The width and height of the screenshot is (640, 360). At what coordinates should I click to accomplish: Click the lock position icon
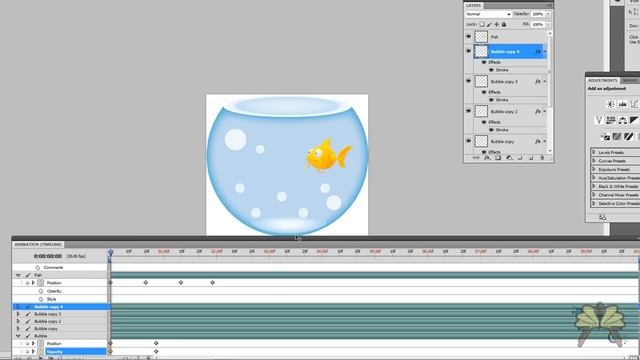(496, 24)
